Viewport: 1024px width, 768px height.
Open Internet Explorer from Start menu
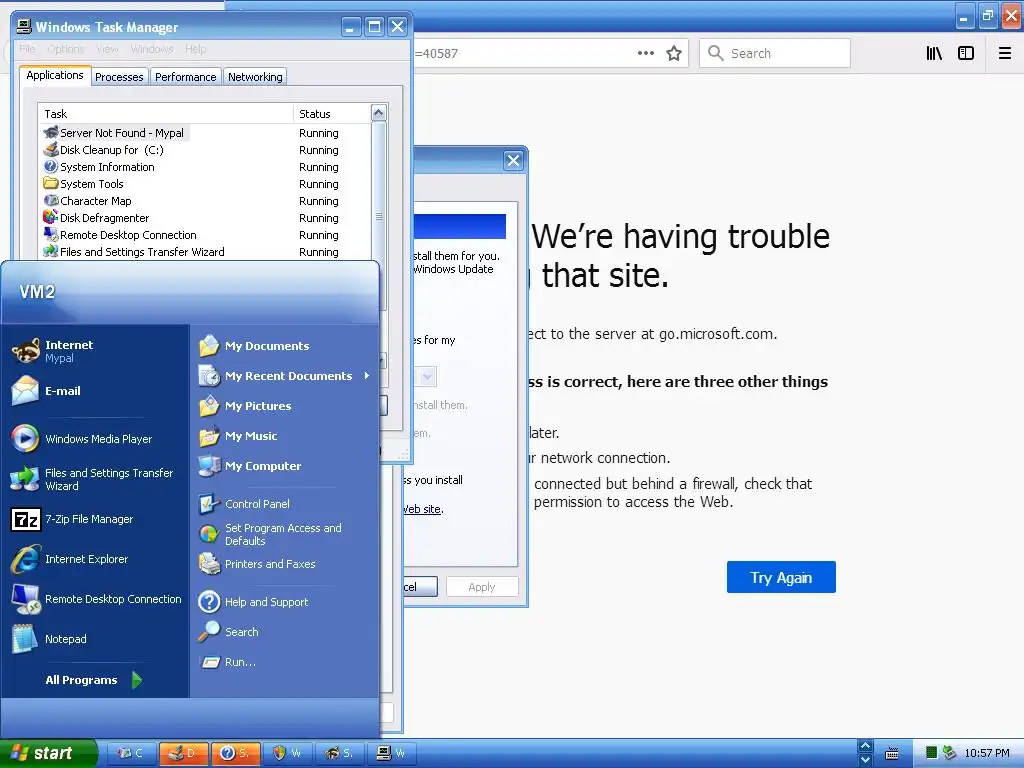pyautogui.click(x=71, y=559)
